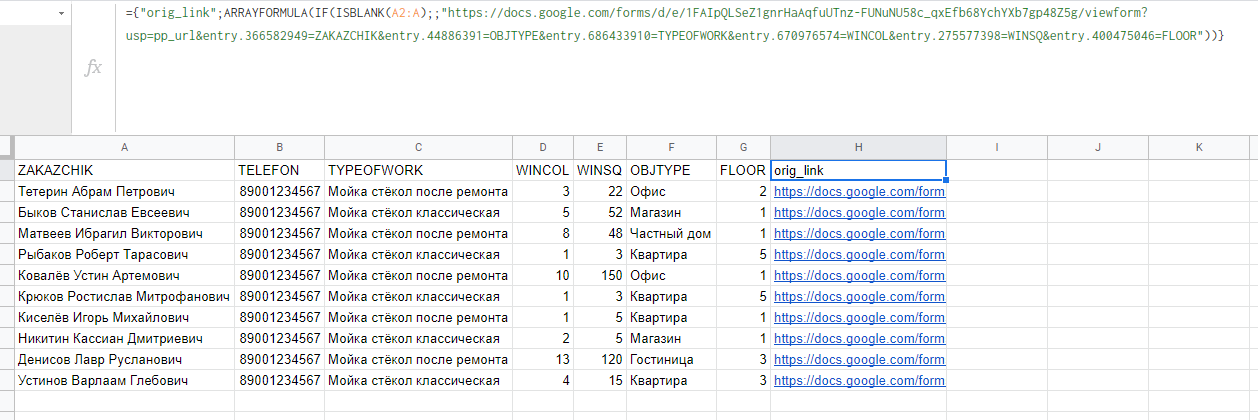This screenshot has height=420, width=1258.
Task: Click the fx function icon
Action: click(x=93, y=67)
